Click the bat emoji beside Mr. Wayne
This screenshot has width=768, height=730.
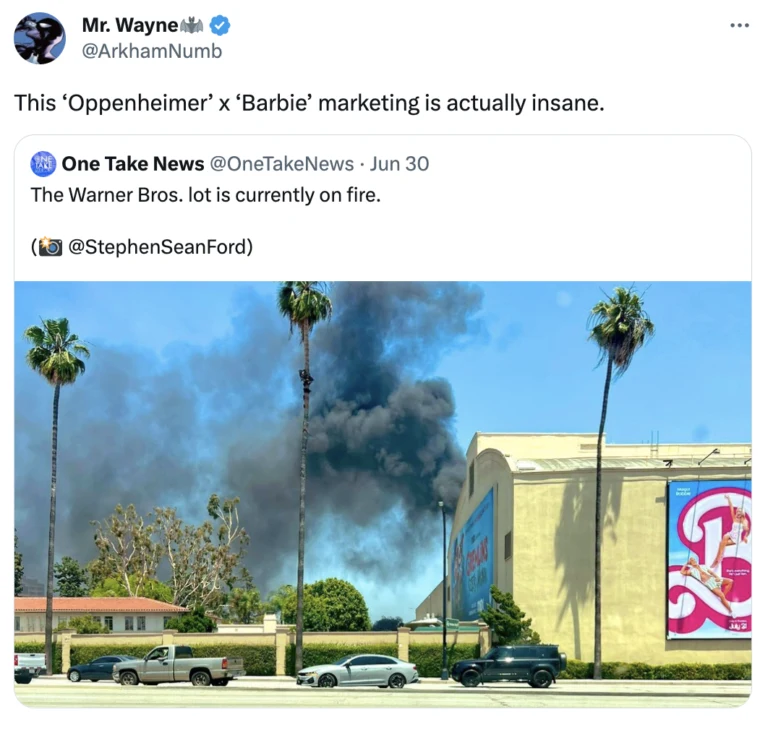click(x=192, y=25)
